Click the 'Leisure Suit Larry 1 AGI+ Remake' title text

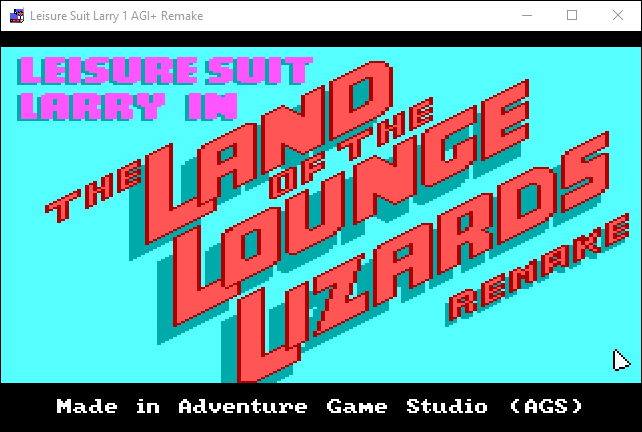[x=117, y=16]
